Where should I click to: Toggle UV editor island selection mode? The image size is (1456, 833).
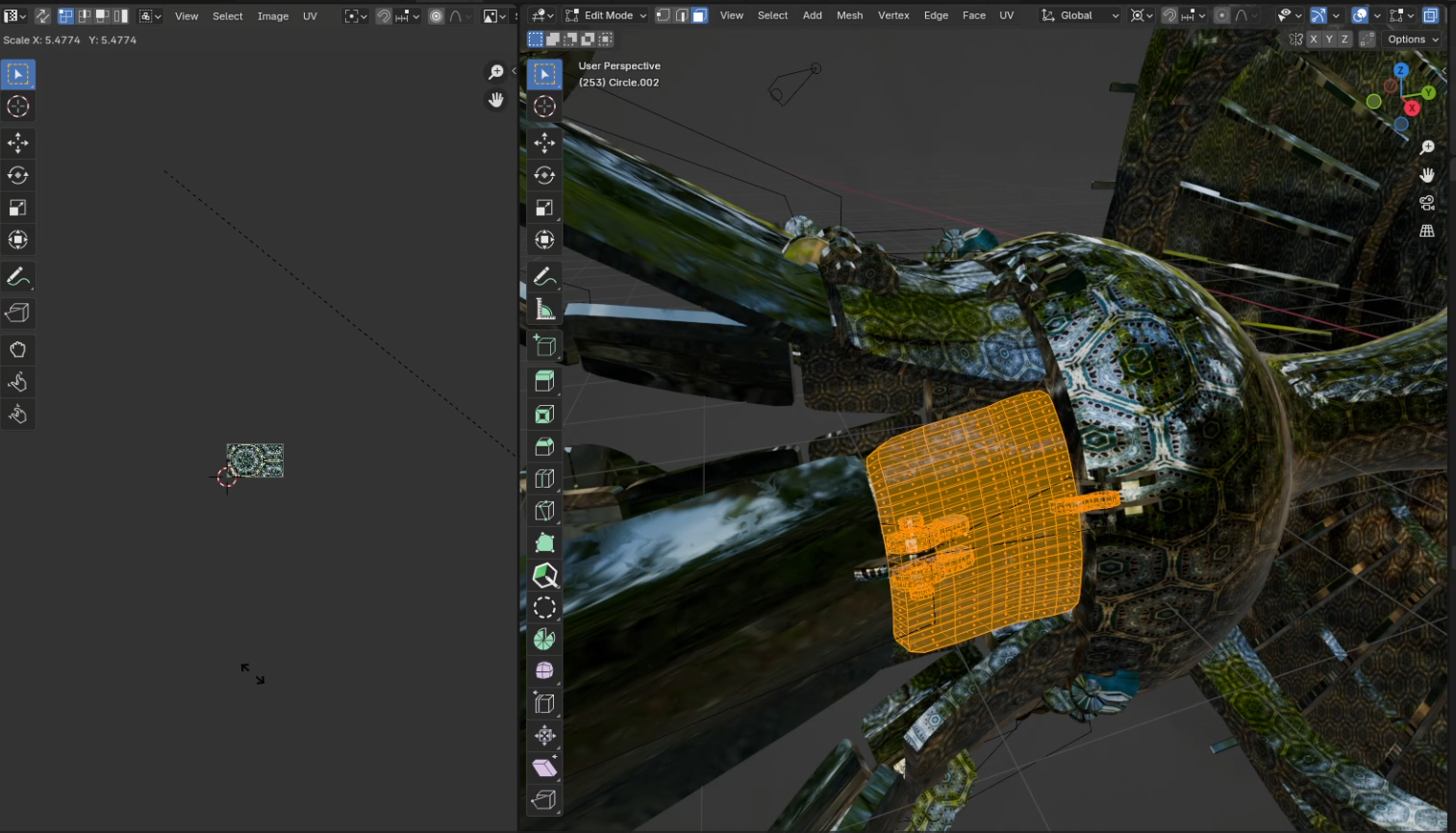click(120, 15)
